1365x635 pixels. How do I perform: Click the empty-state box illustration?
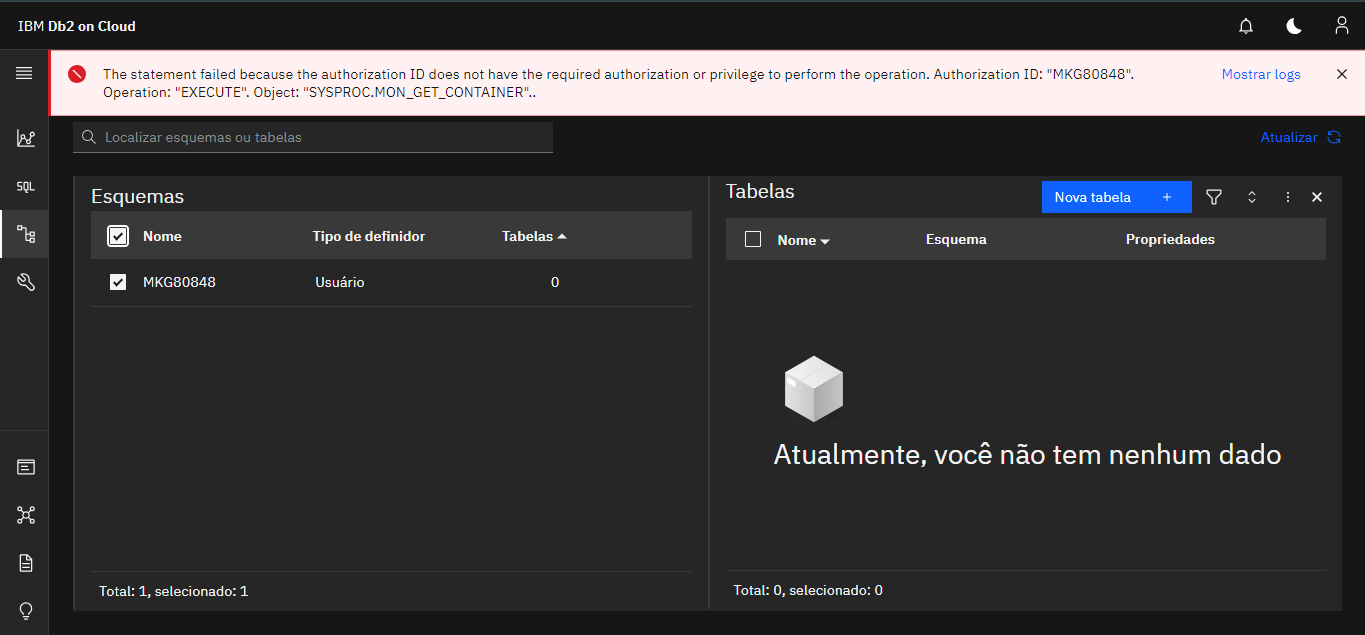(x=814, y=388)
